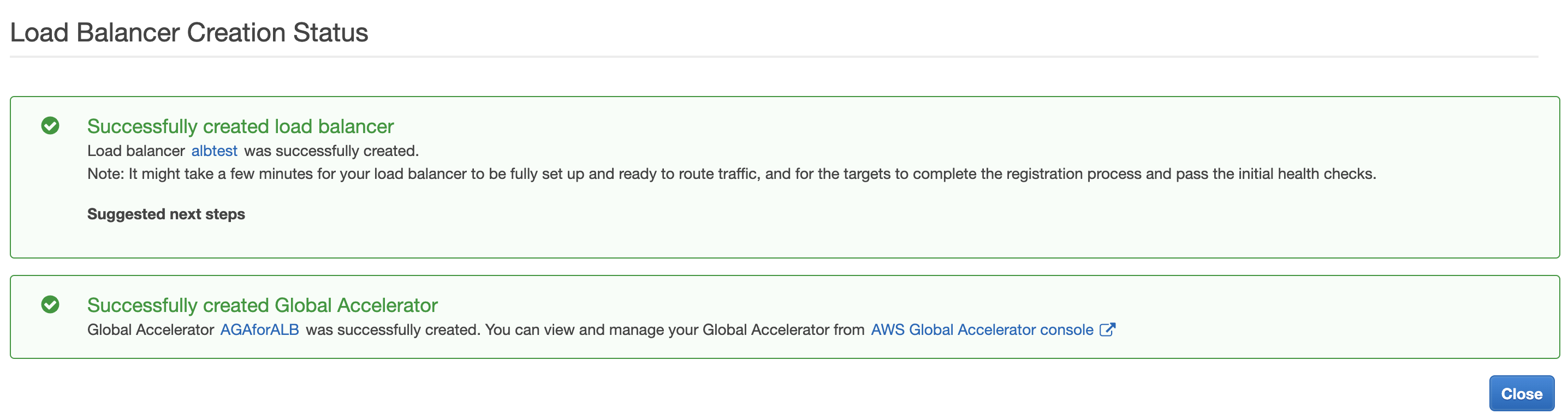Click the Suggested next steps label
Image resolution: width=1568 pixels, height=420 pixels.
pos(166,214)
